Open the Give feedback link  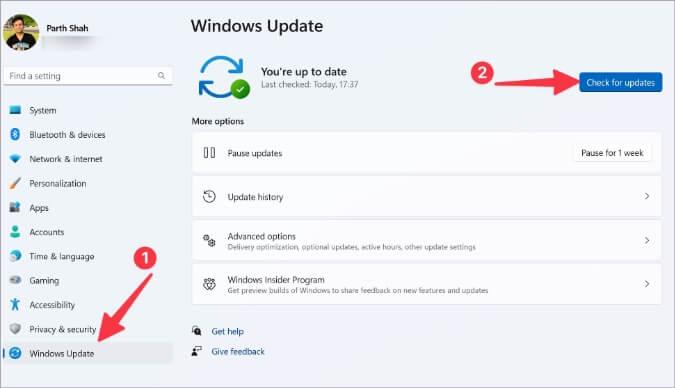[238, 351]
